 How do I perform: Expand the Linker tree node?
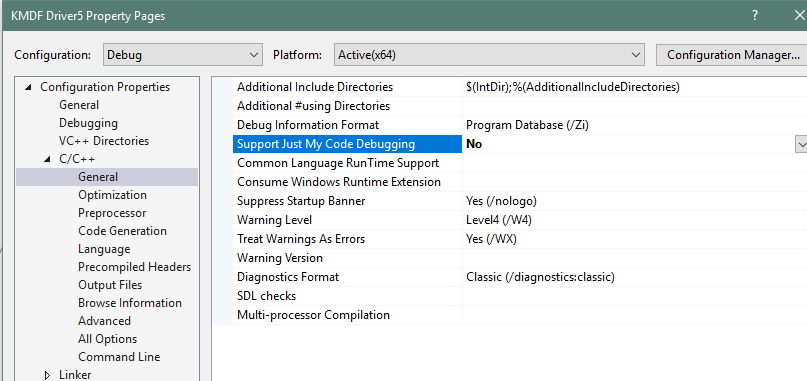(48, 375)
